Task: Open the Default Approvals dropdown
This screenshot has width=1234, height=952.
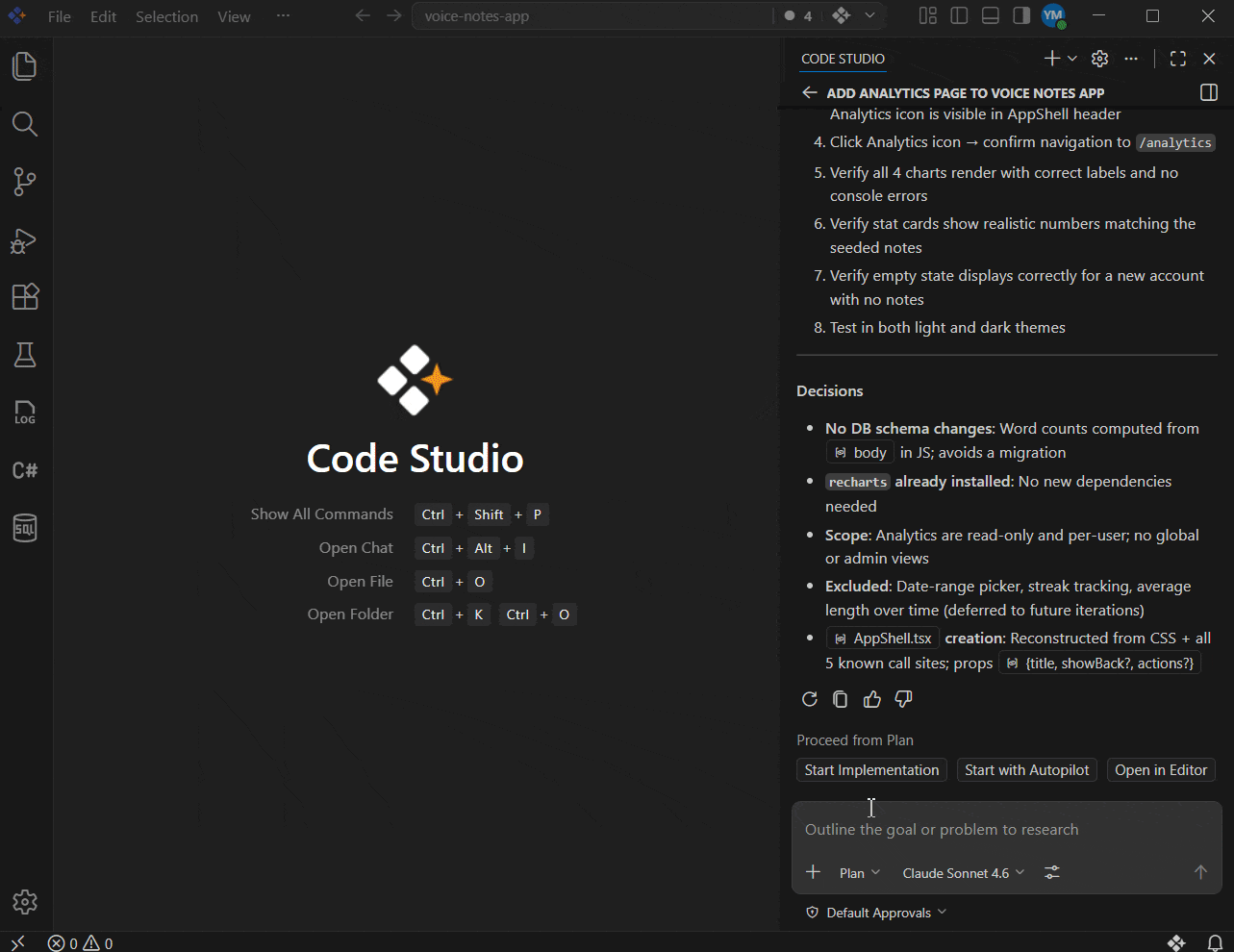Action: click(x=876, y=913)
